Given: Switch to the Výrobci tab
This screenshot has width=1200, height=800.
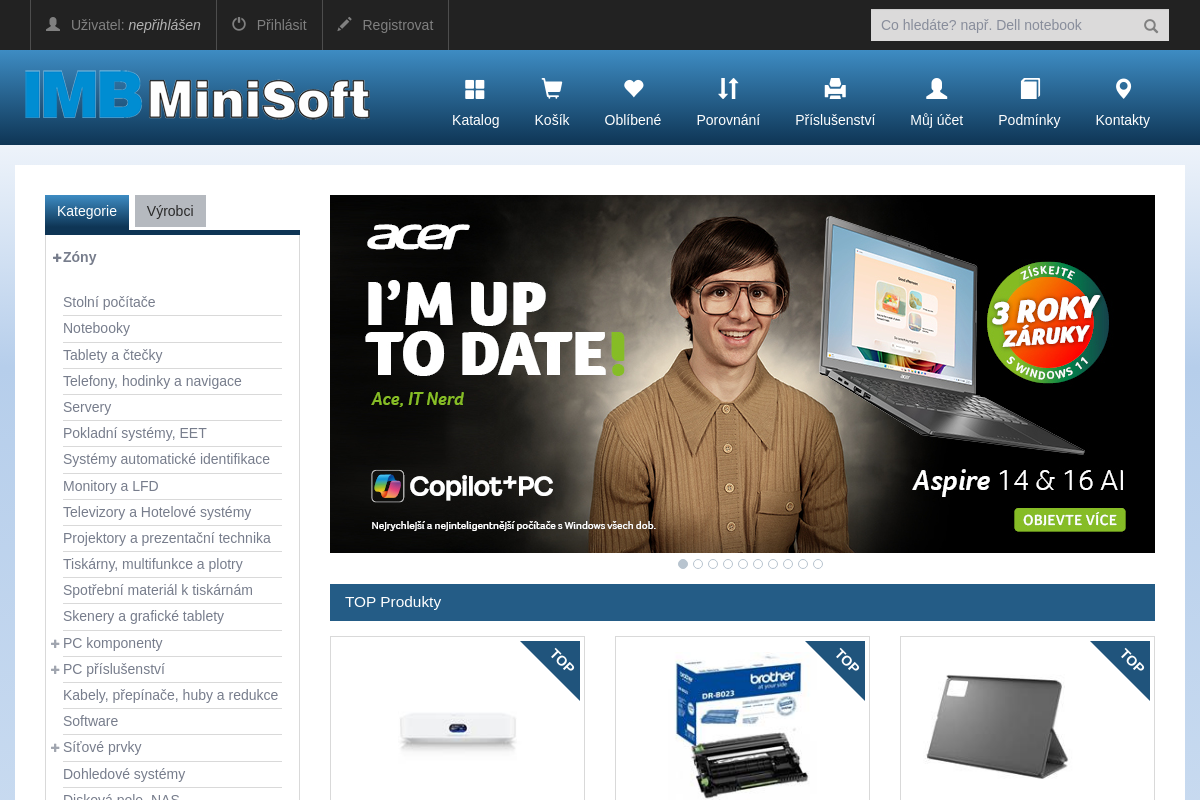Looking at the screenshot, I should [170, 211].
